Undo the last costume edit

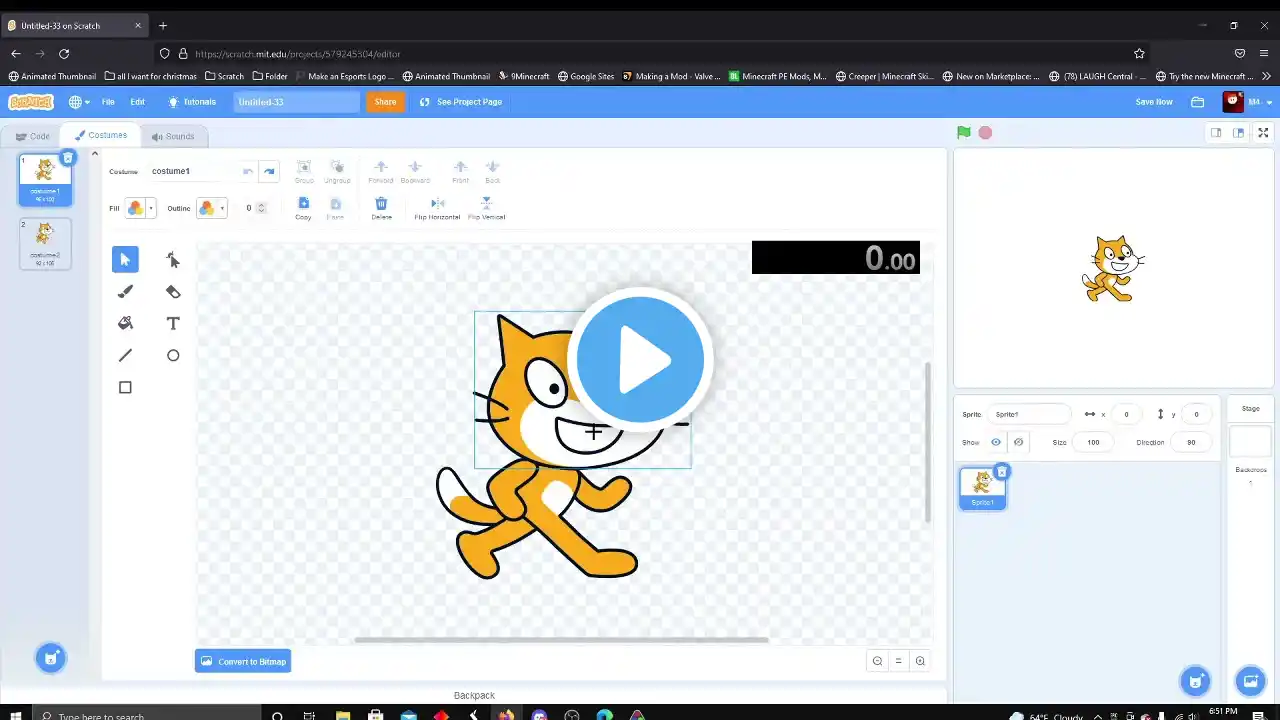(248, 172)
